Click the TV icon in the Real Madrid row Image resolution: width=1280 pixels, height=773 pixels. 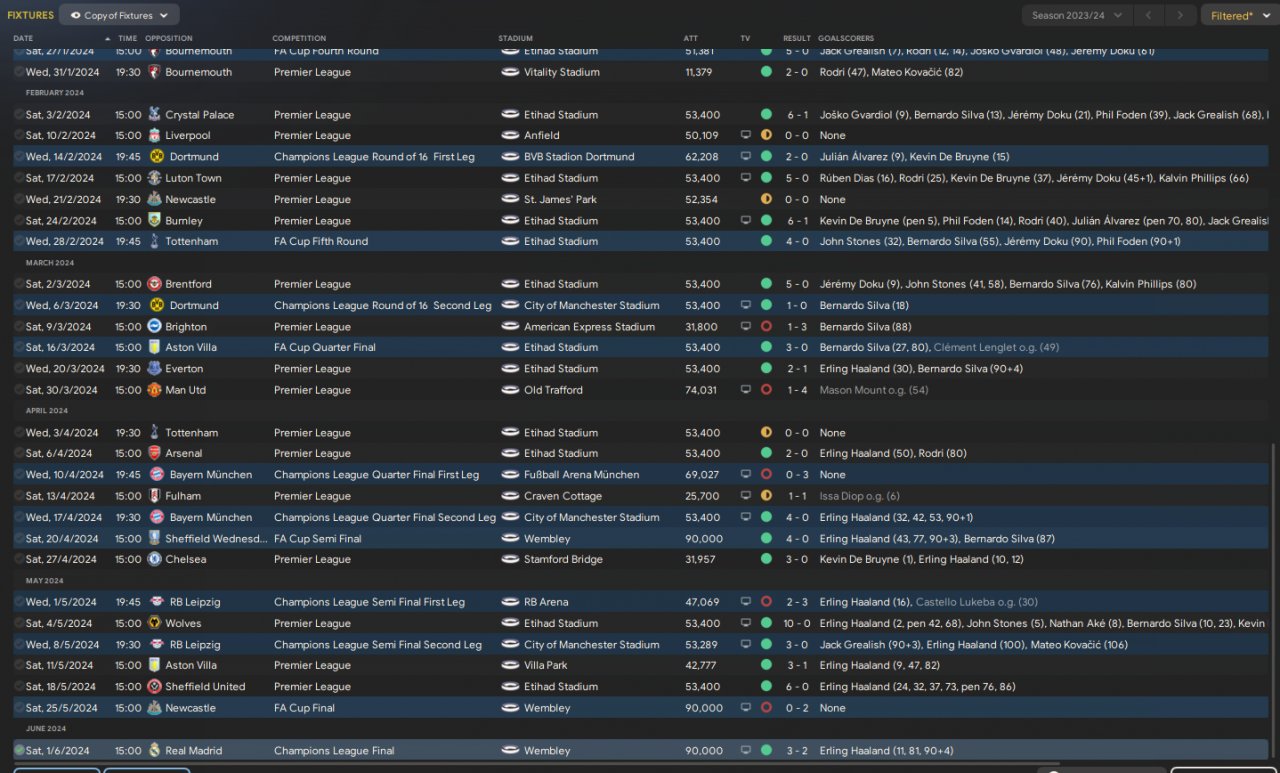click(x=745, y=751)
